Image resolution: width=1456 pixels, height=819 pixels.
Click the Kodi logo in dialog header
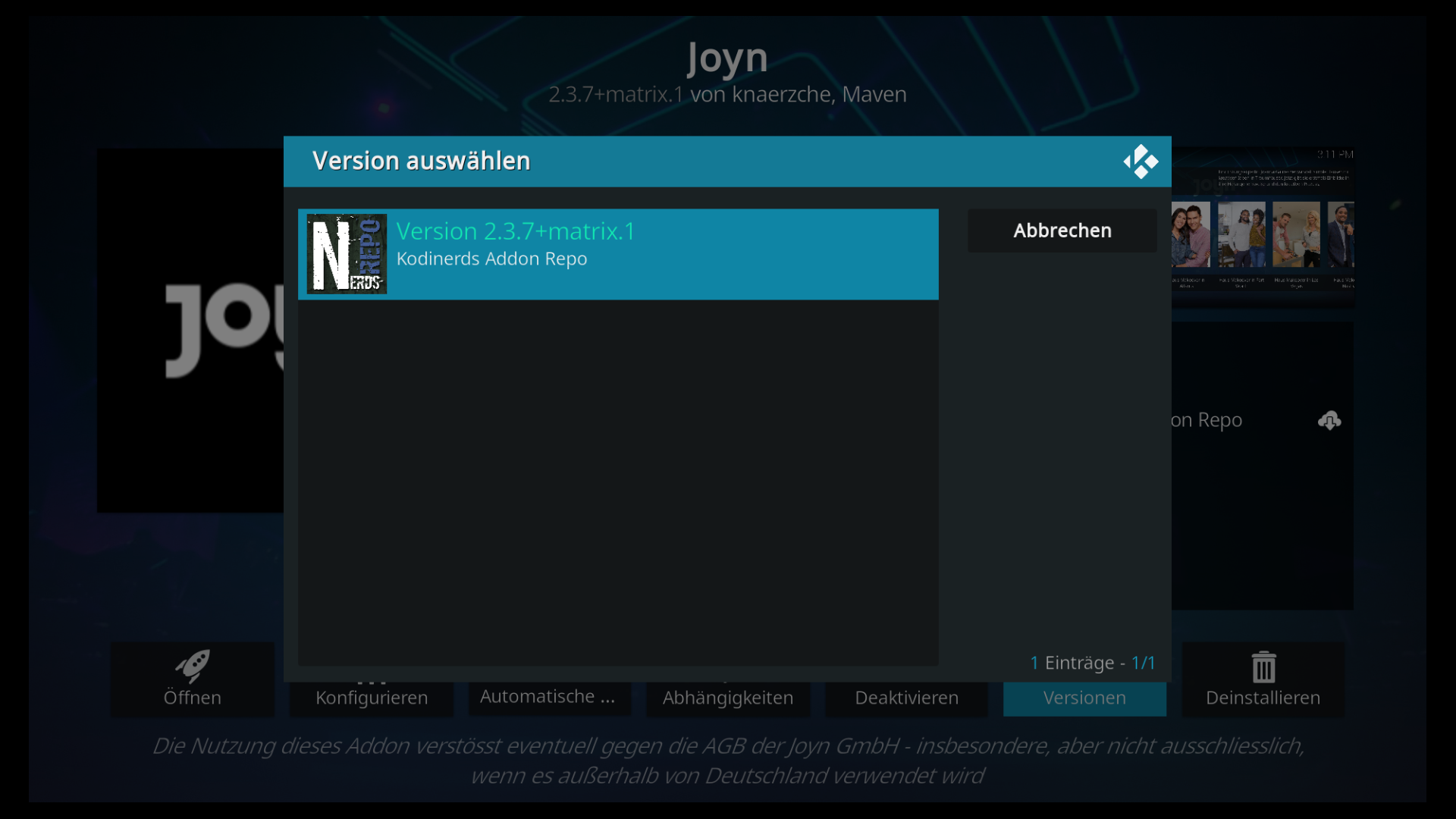(1141, 162)
